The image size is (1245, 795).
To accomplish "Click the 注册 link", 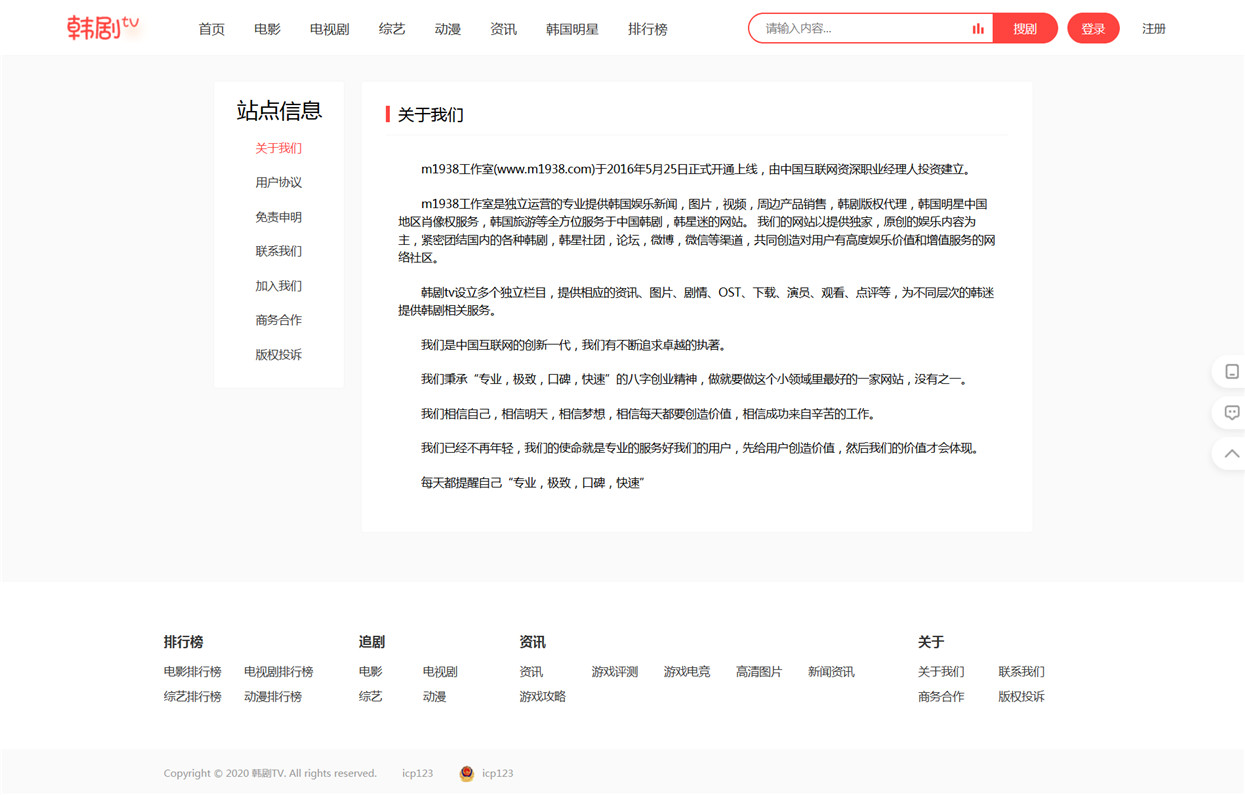I will (x=1154, y=29).
